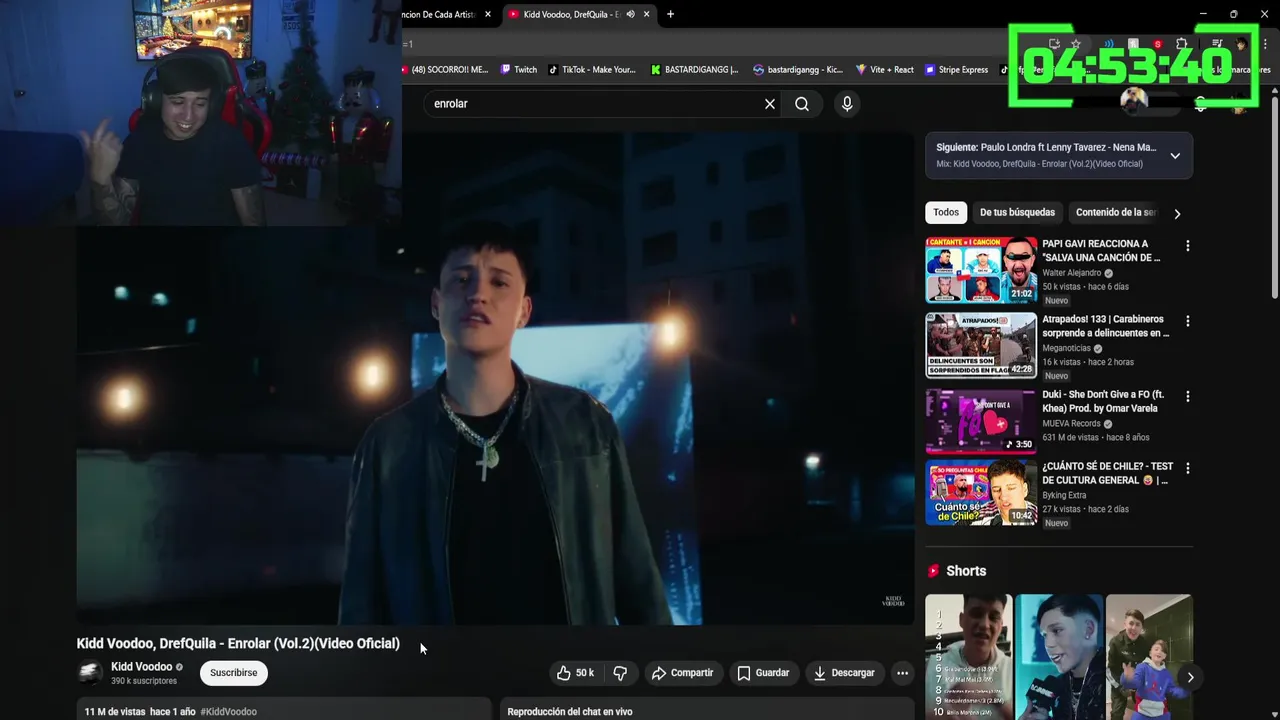Open options for PAPI GAVI REACCIONA video
This screenshot has height=720, width=1280.
(1188, 246)
